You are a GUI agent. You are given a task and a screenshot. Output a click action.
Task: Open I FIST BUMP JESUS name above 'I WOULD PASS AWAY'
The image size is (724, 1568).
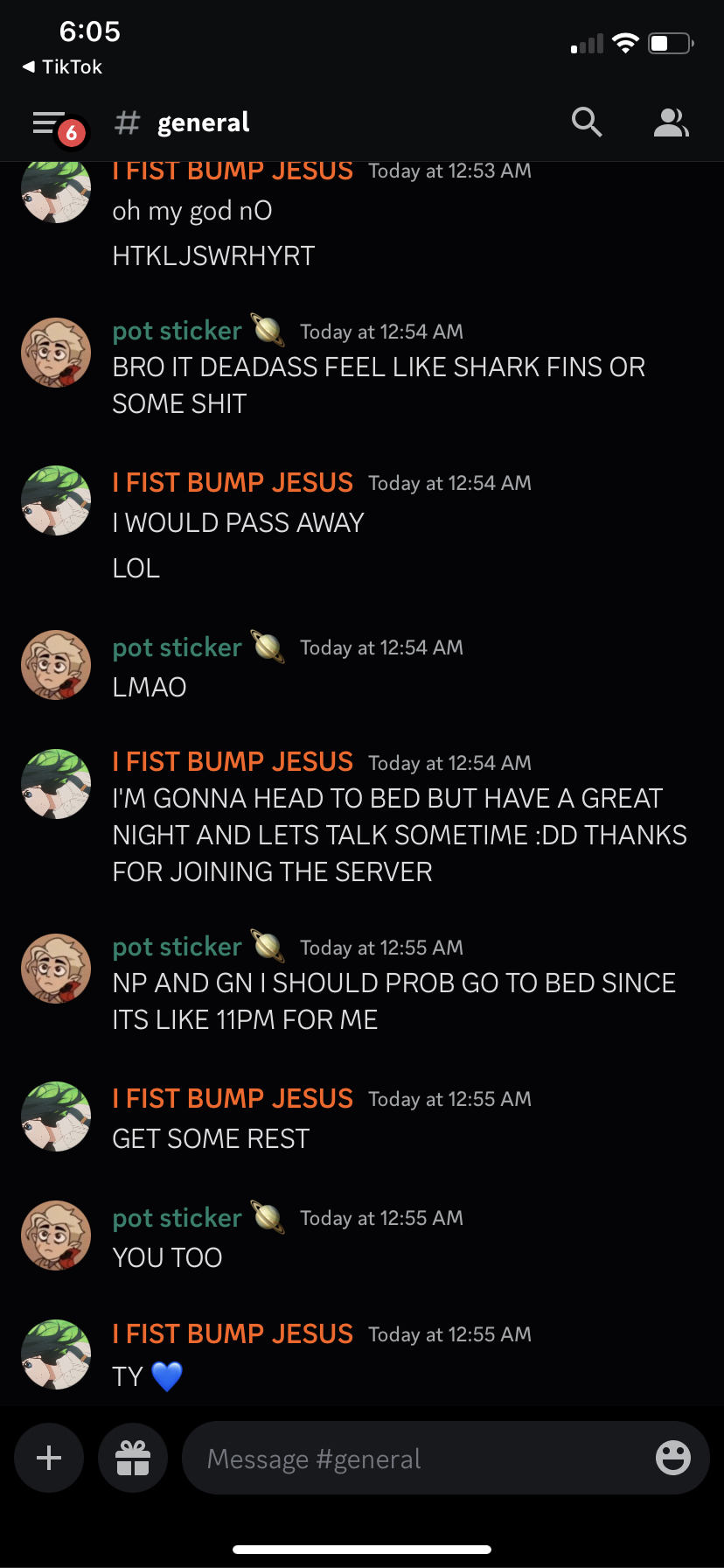[x=233, y=482]
